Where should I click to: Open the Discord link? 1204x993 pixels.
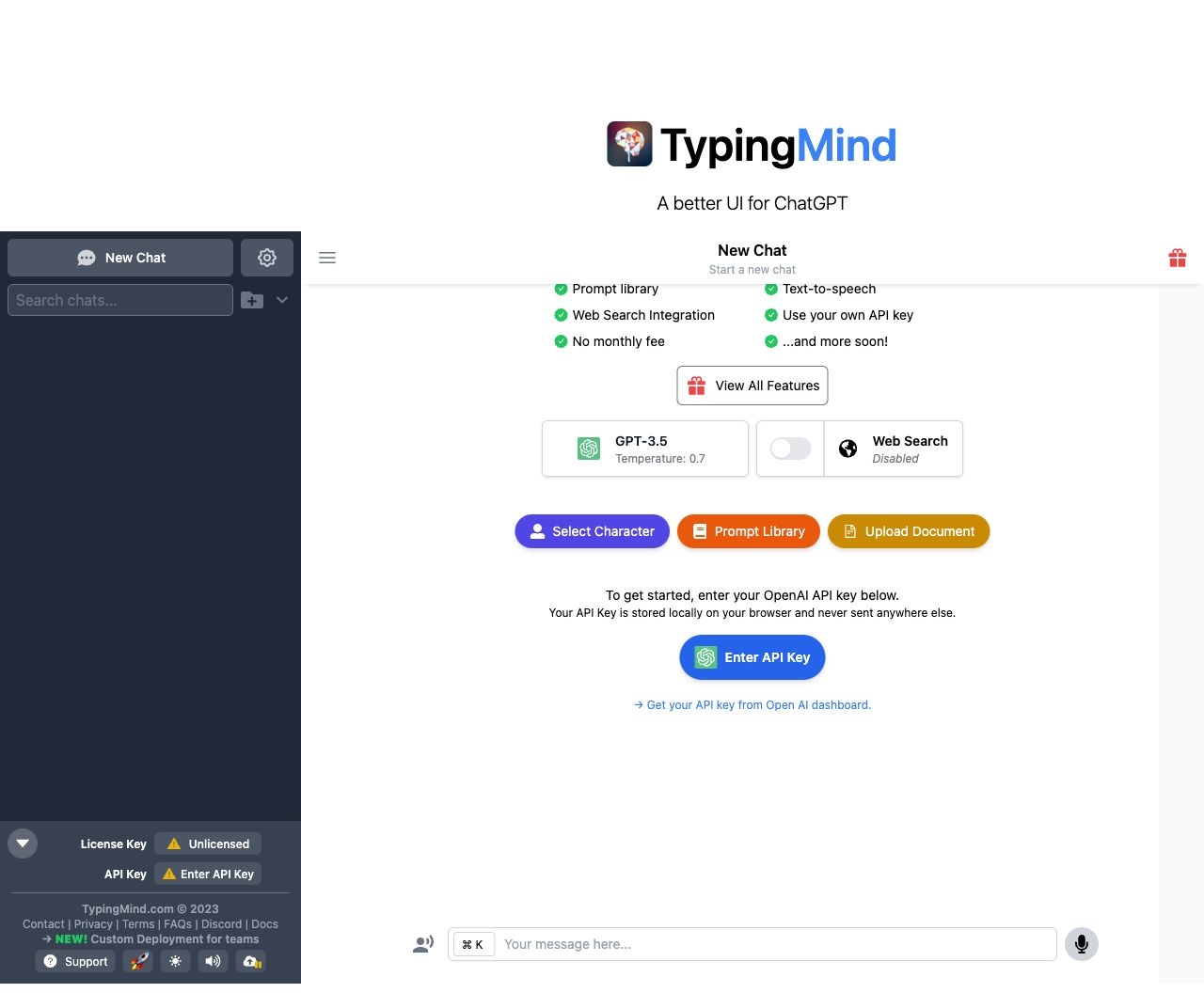[x=221, y=924]
